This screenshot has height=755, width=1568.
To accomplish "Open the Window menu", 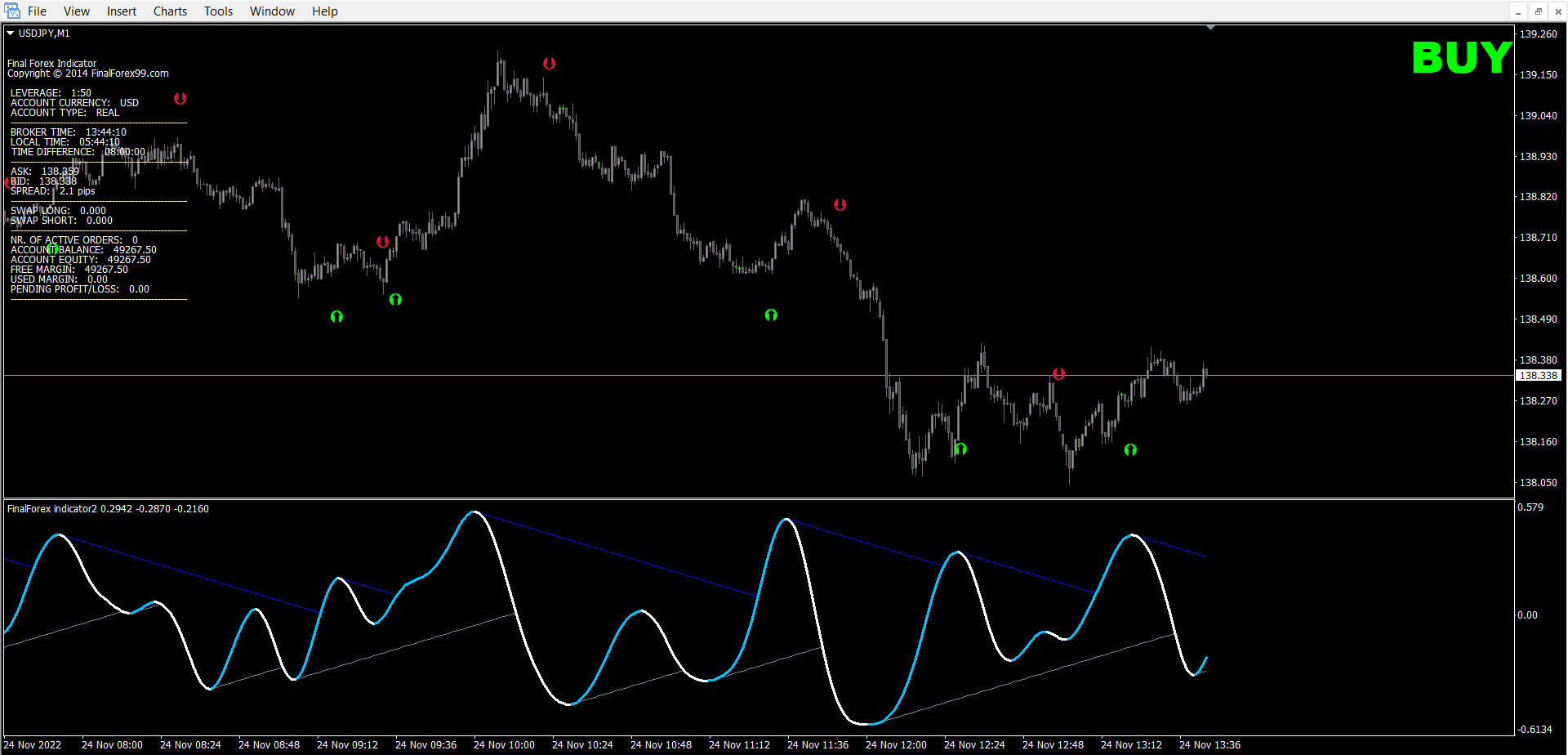I will [x=272, y=11].
